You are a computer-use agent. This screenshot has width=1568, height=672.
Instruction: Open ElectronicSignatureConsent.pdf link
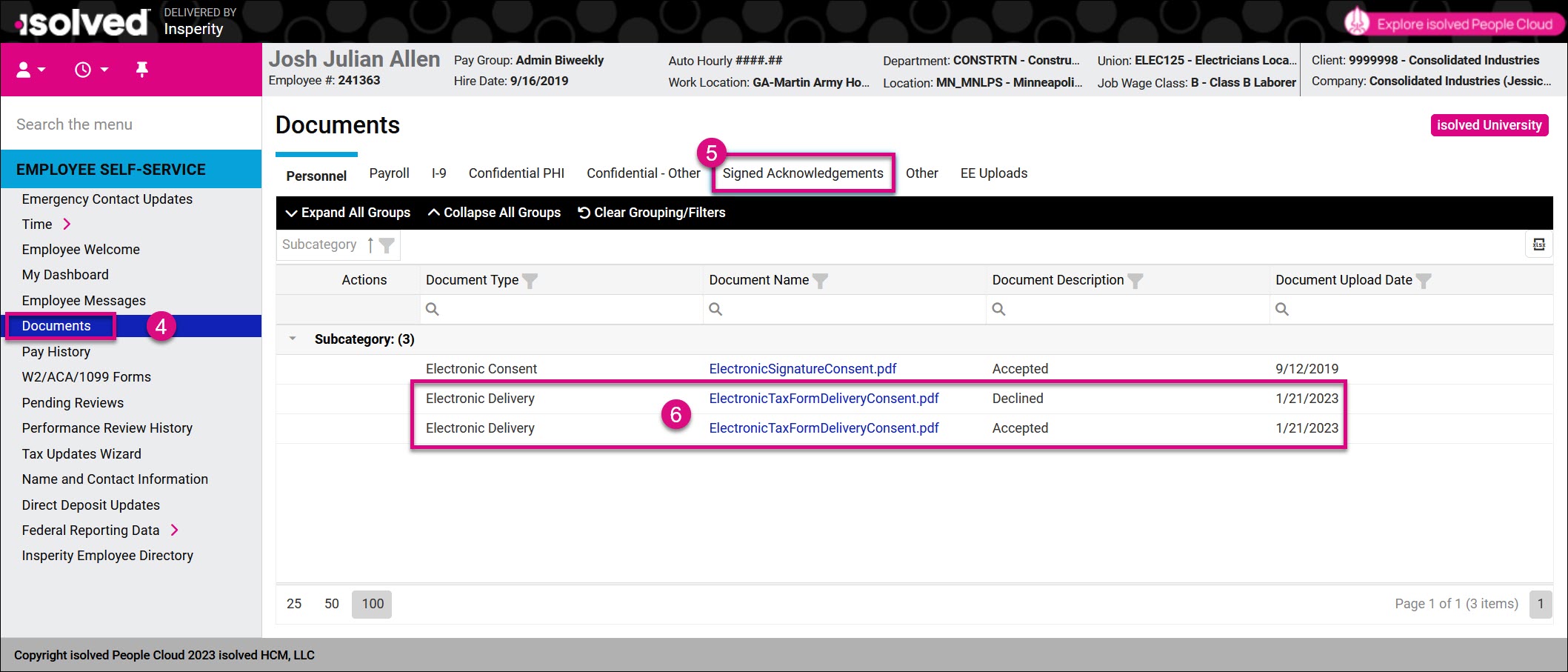point(802,369)
